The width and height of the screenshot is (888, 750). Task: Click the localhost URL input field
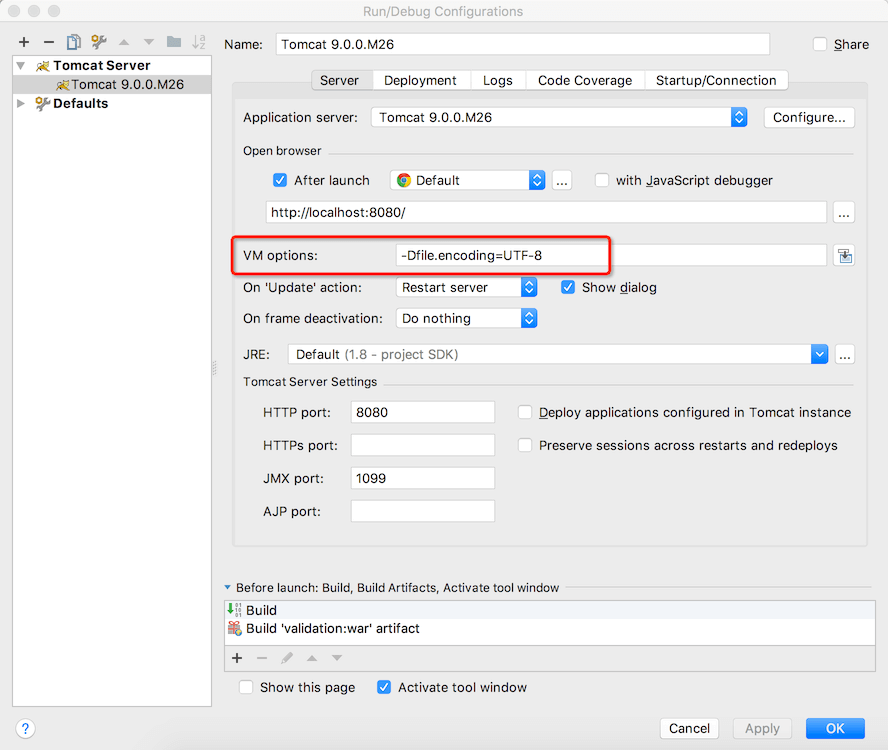pyautogui.click(x=546, y=212)
